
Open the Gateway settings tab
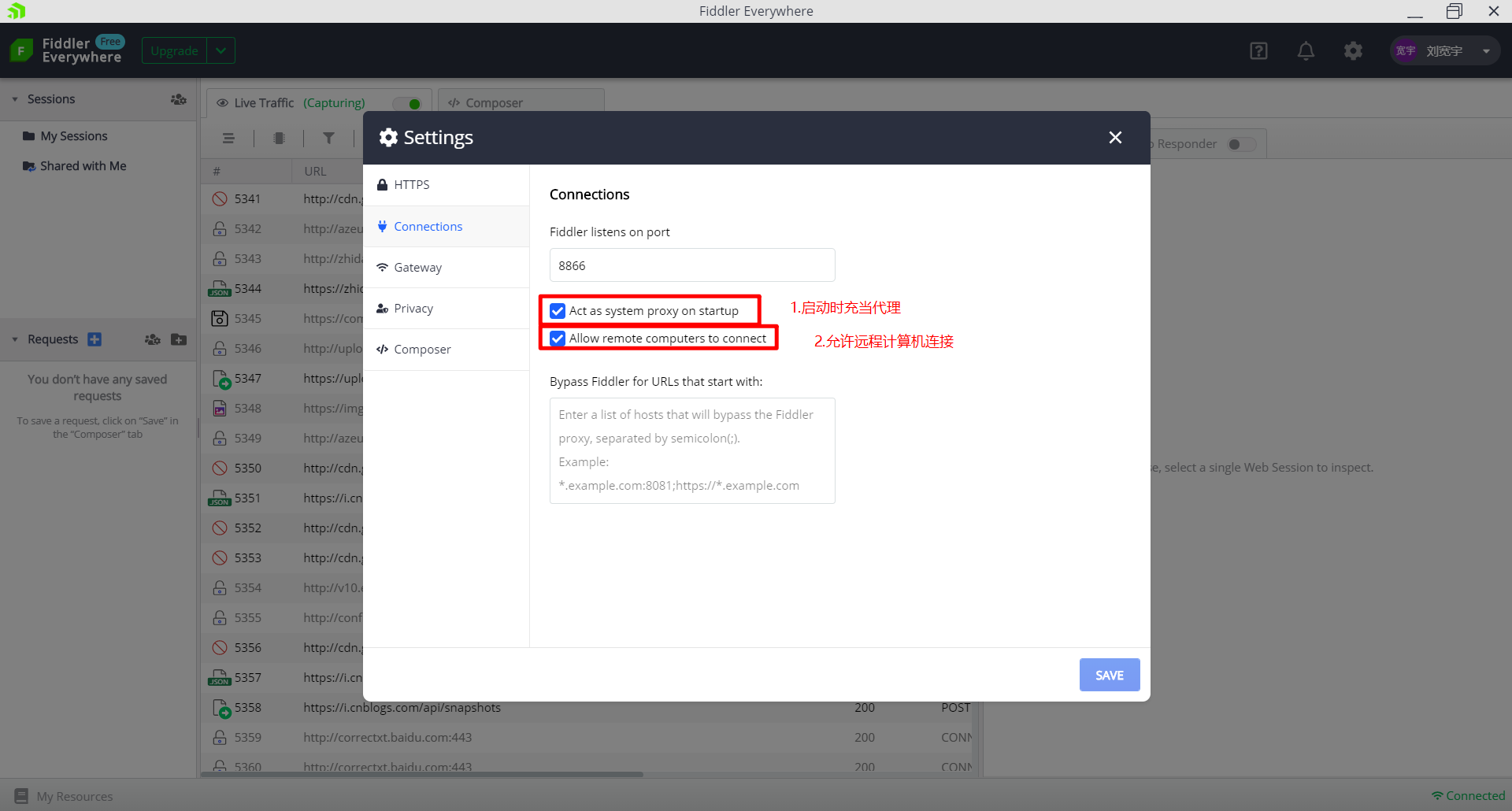446,267
